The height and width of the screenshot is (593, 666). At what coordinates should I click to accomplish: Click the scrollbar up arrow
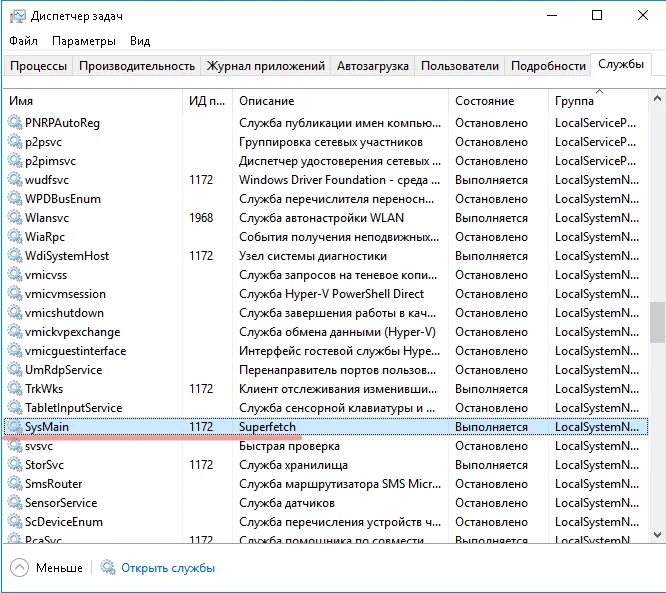657,99
